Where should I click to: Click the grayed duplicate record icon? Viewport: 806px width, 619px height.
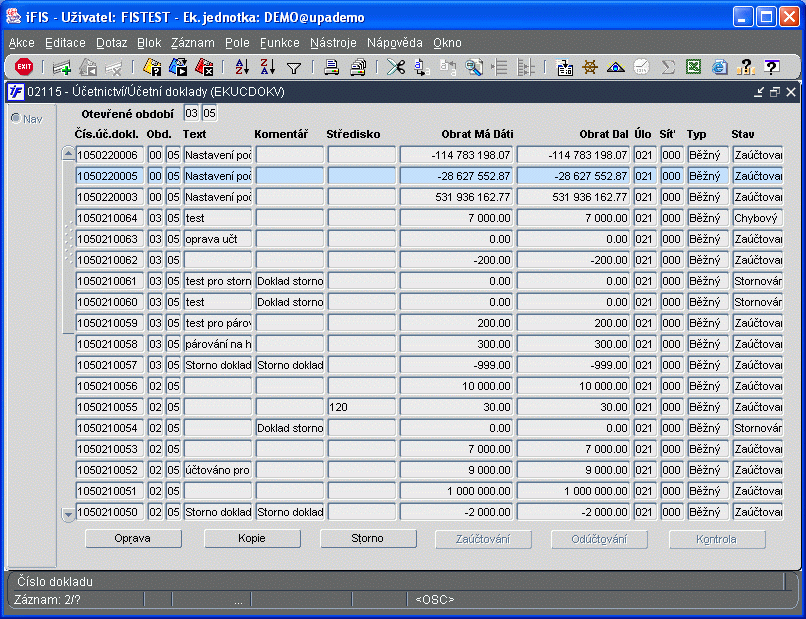coord(88,67)
